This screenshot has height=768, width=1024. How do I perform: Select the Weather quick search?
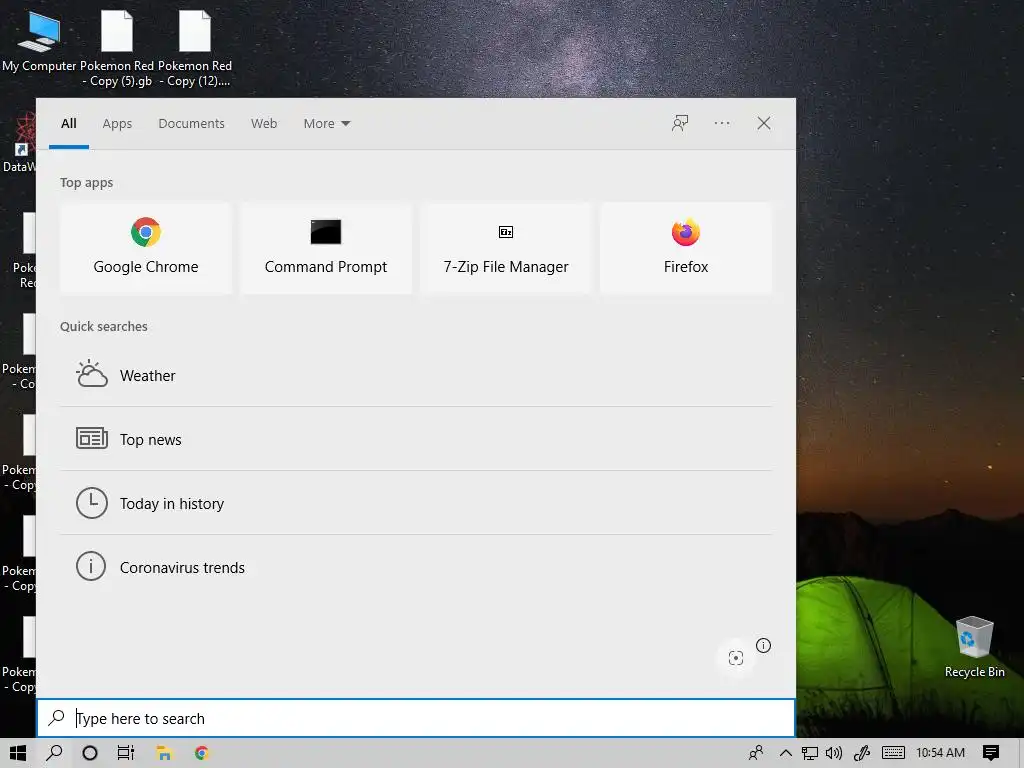[415, 376]
